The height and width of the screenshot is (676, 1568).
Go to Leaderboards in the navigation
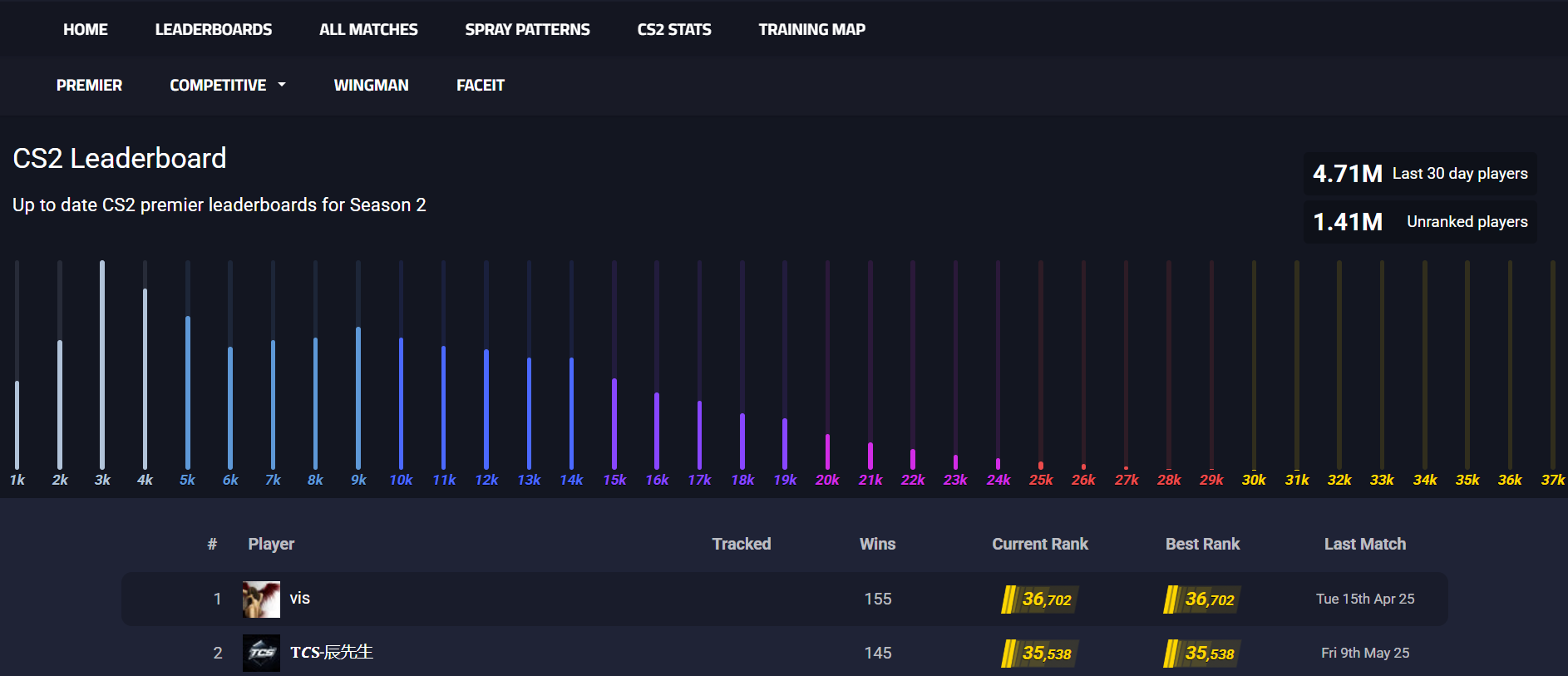[x=213, y=29]
